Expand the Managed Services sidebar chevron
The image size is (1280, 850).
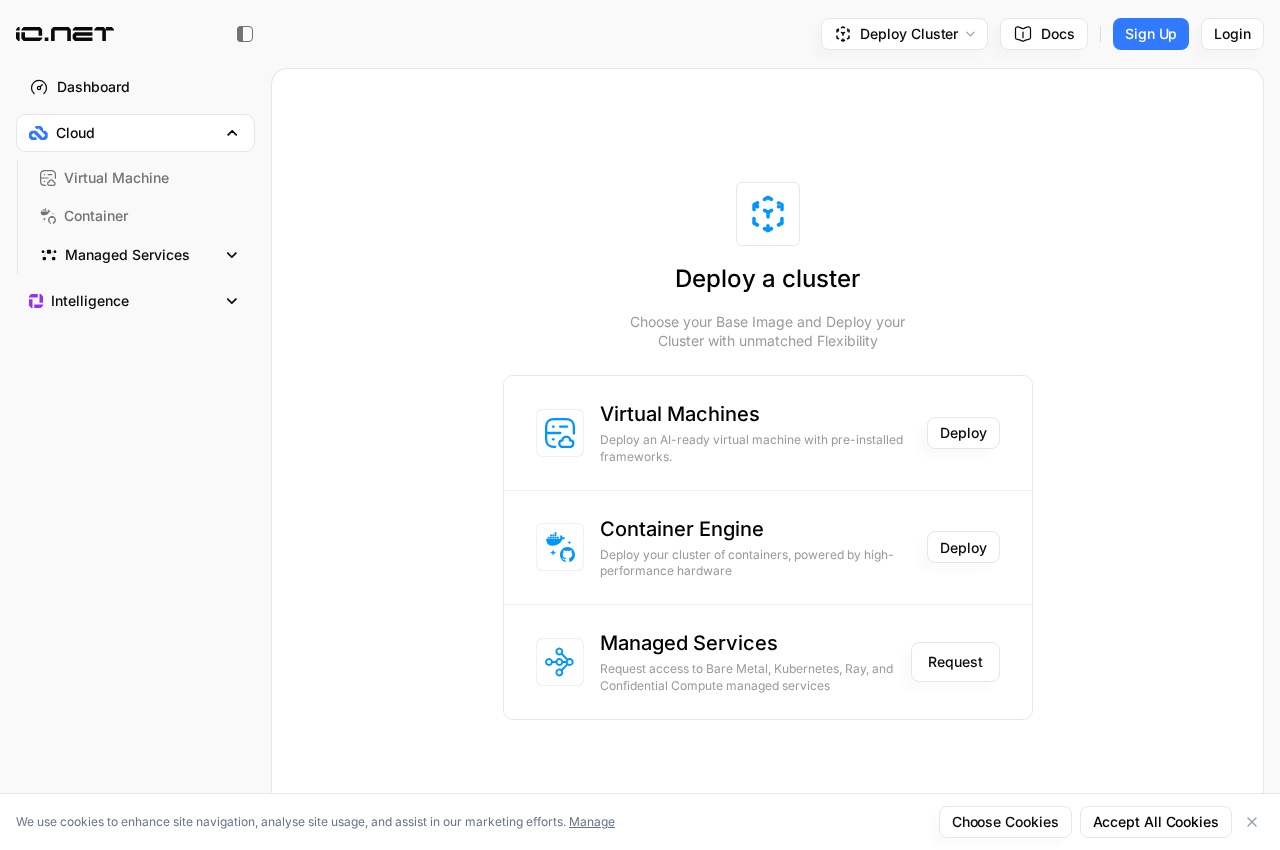(x=232, y=255)
